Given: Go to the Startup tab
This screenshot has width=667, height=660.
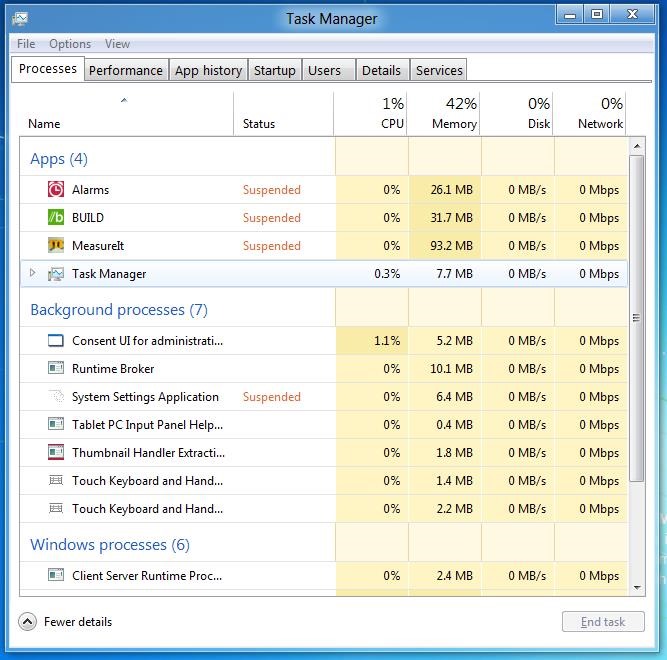Looking at the screenshot, I should [x=275, y=70].
